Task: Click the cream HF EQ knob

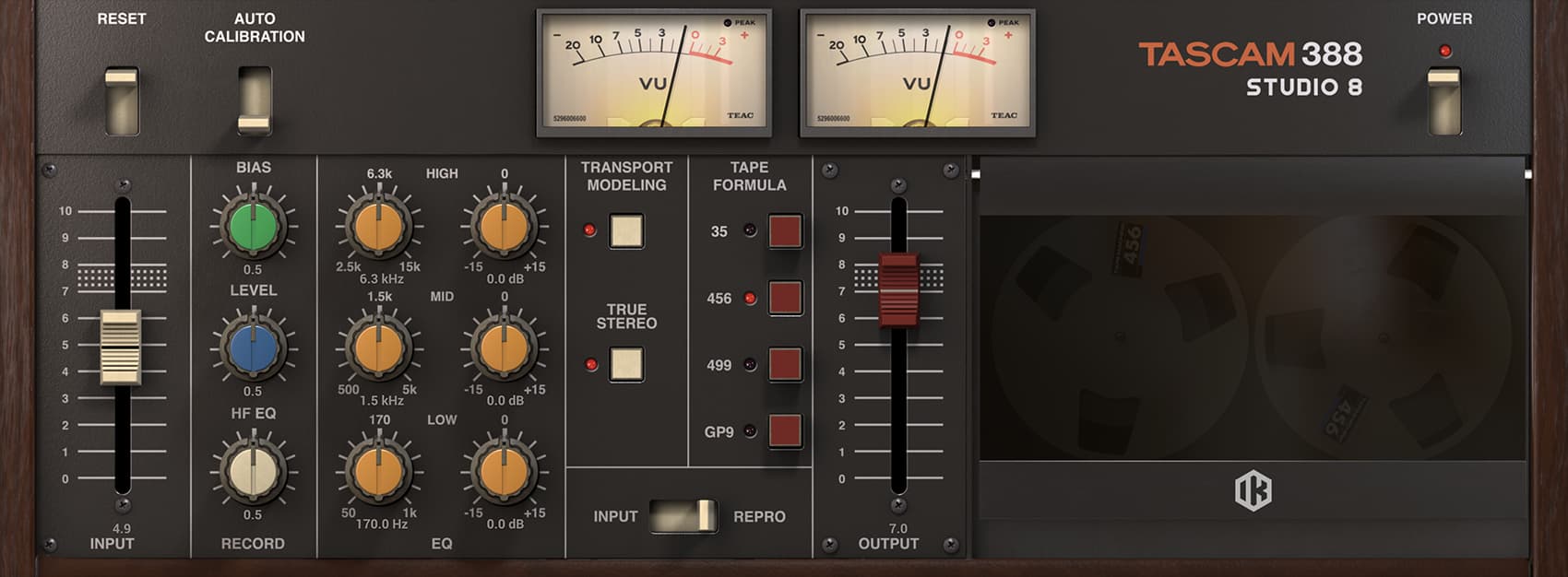Action: (253, 471)
